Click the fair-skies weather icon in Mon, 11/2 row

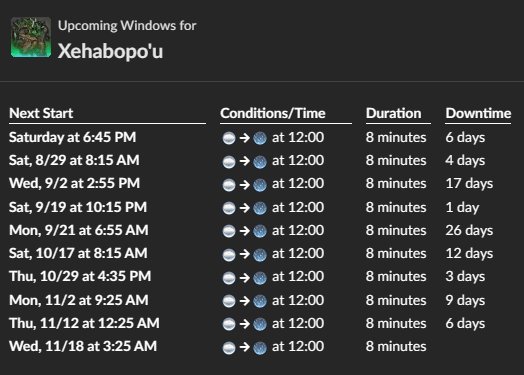tap(229, 301)
